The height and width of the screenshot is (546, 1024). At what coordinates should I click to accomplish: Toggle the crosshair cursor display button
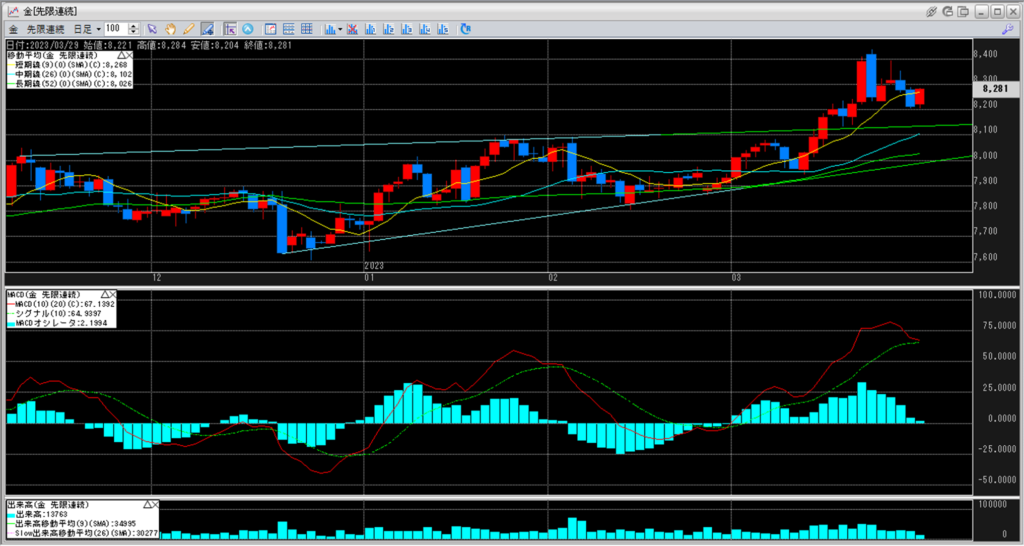[230, 28]
